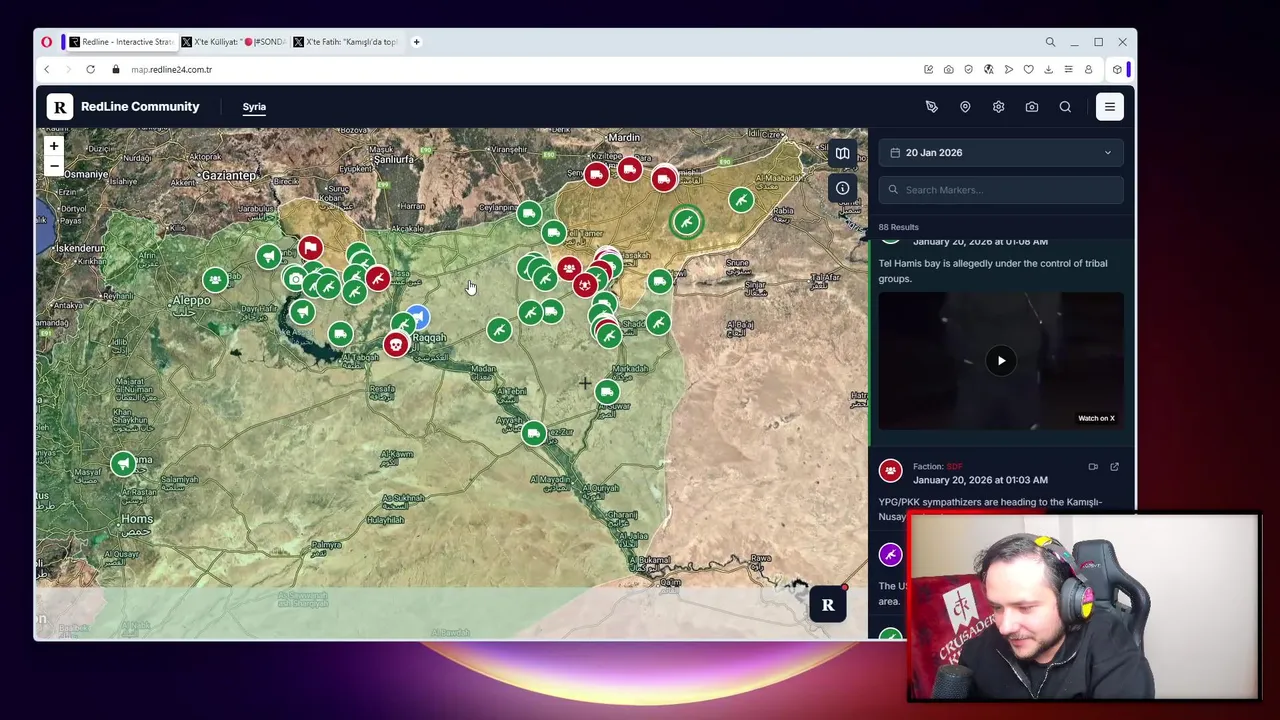The height and width of the screenshot is (720, 1280).
Task: Click the video camera icon on SDF post
Action: 1093,466
